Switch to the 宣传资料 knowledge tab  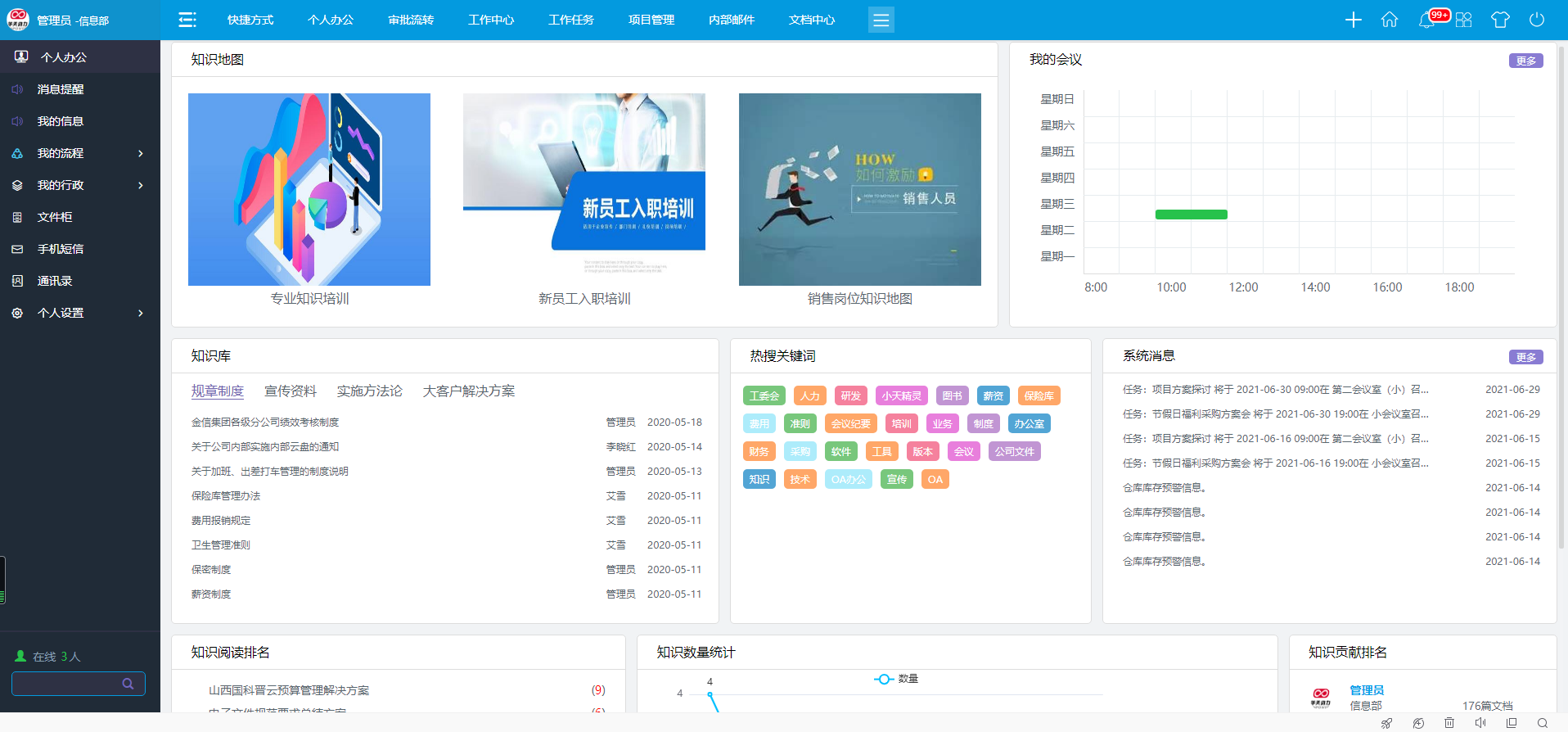[290, 391]
